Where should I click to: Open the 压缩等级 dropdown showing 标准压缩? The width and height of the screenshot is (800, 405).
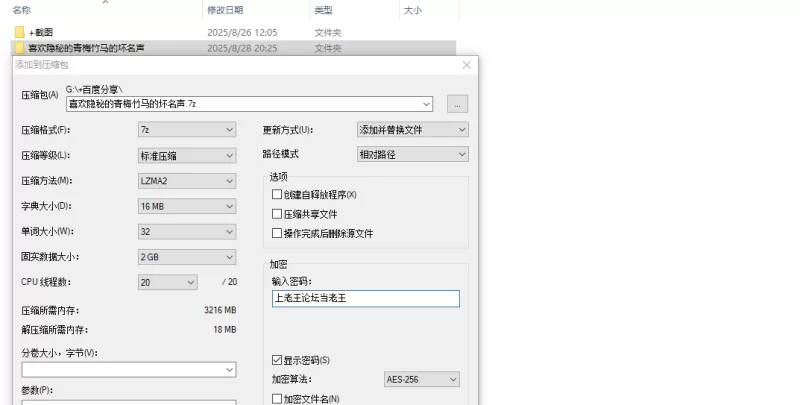point(187,156)
